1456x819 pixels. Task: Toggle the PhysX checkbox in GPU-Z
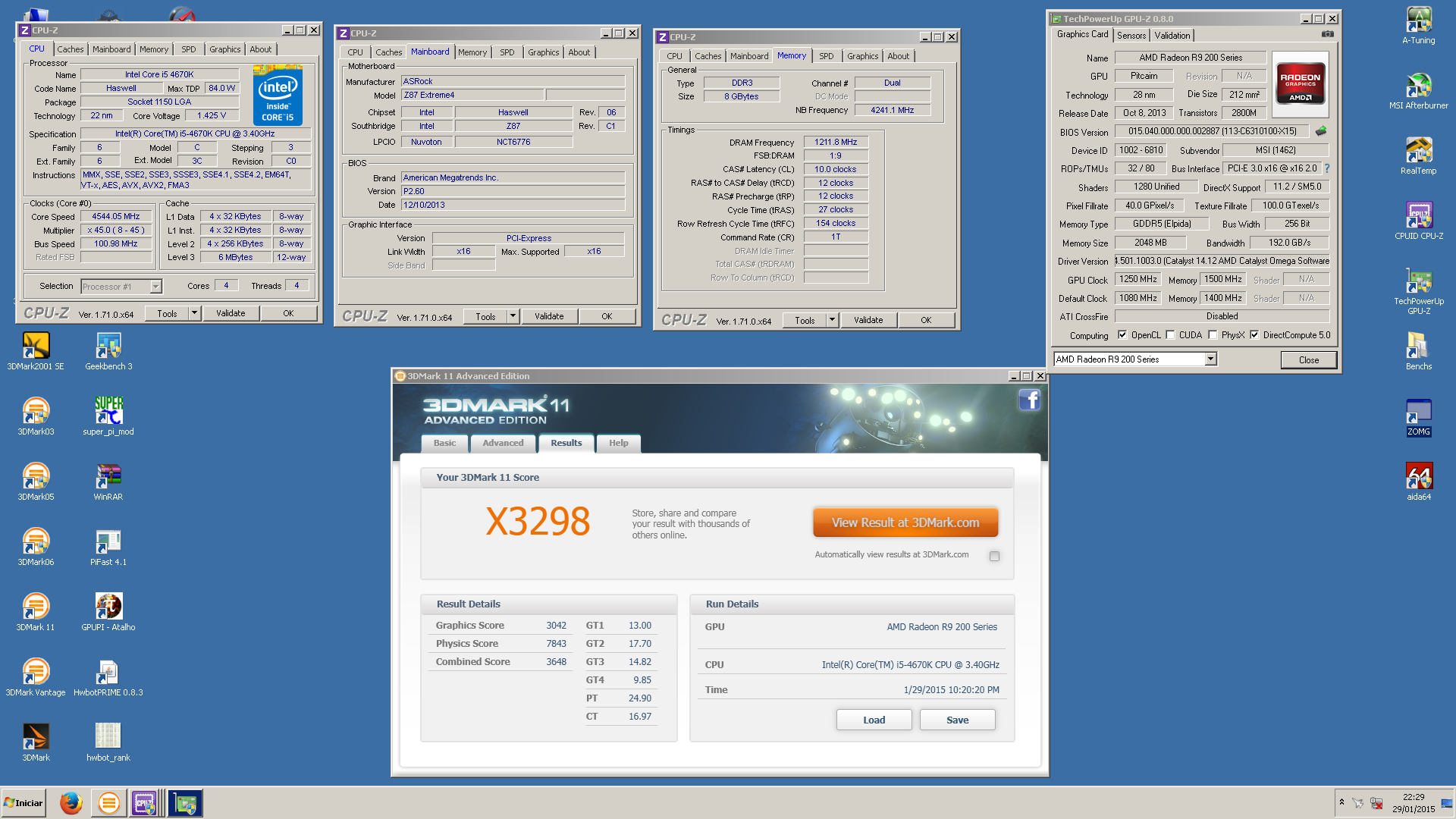click(x=1213, y=334)
